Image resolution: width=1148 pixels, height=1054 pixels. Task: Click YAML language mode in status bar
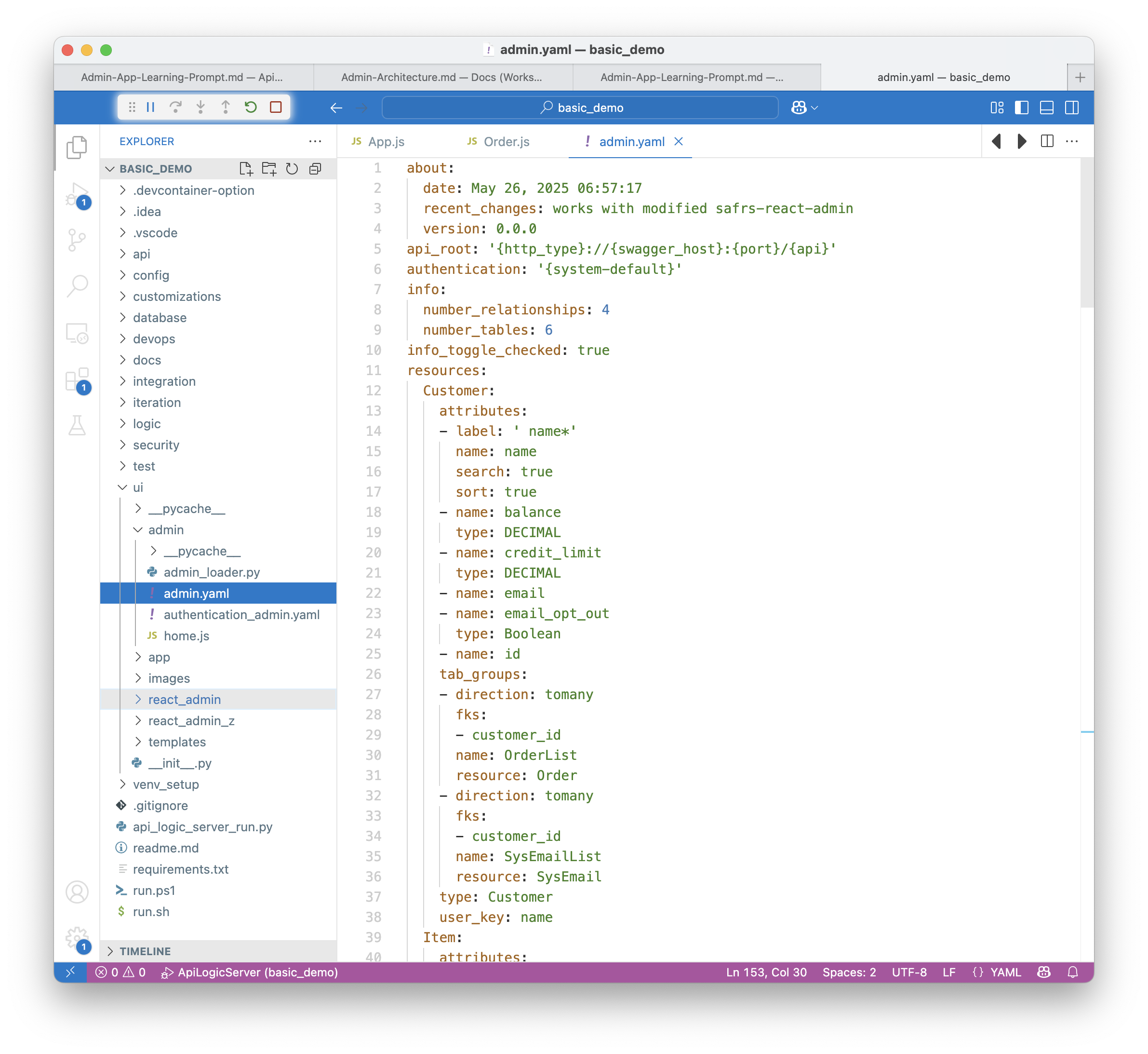(x=1005, y=973)
